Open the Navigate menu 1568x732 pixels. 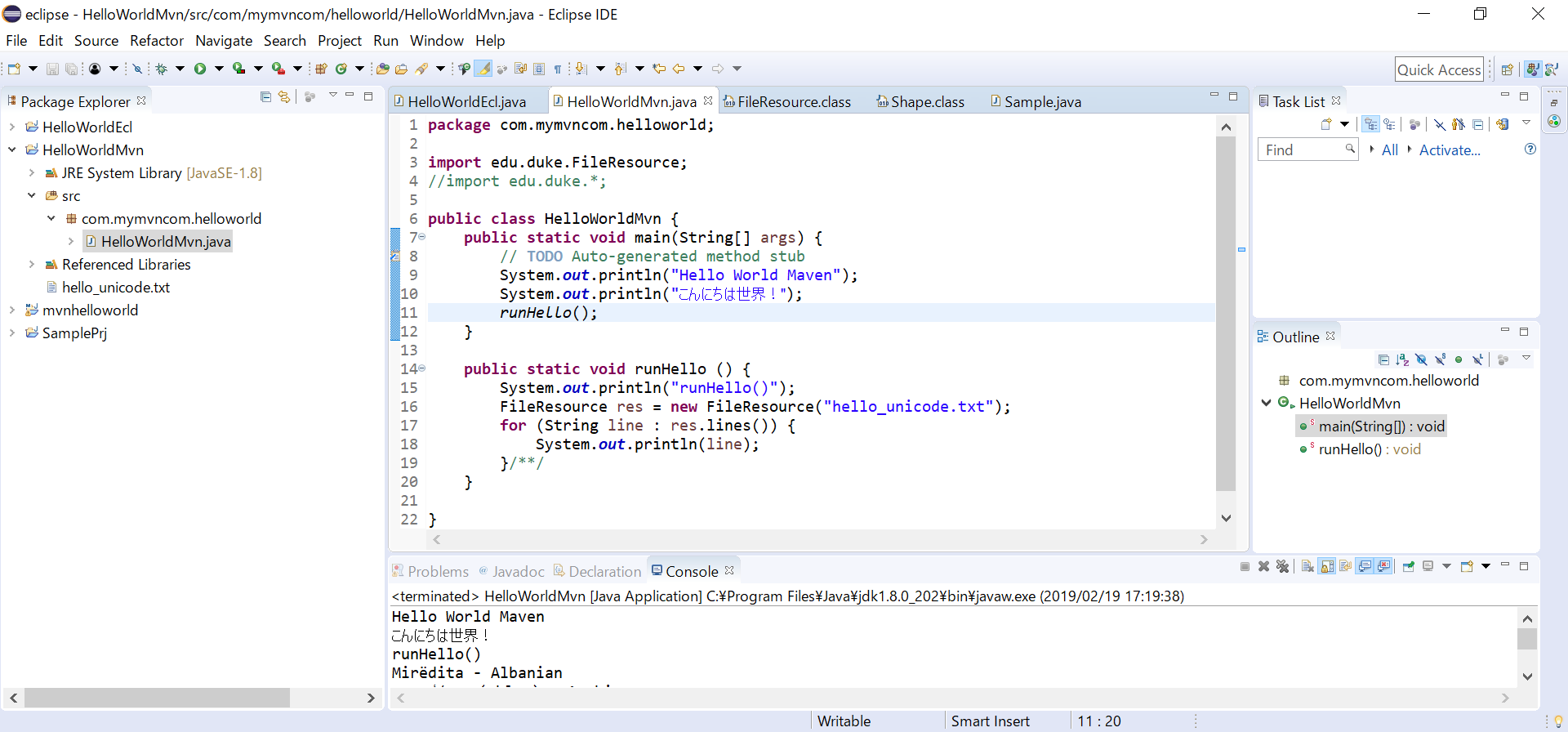pos(224,40)
